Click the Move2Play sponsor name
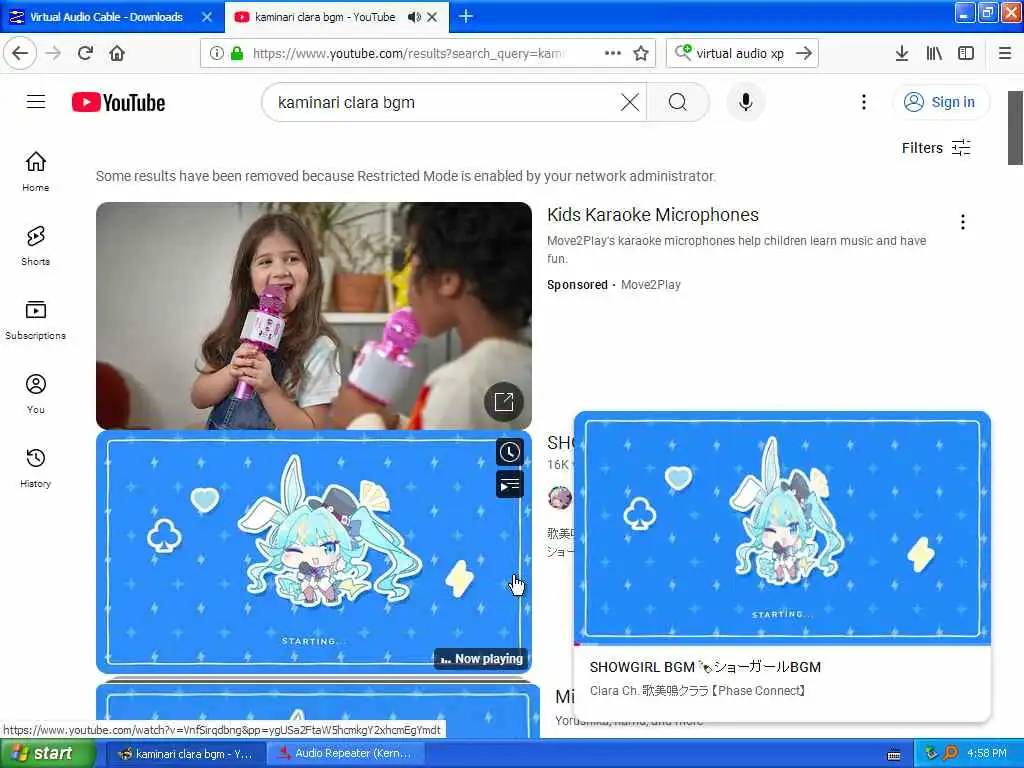The height and width of the screenshot is (768, 1024). 650,285
